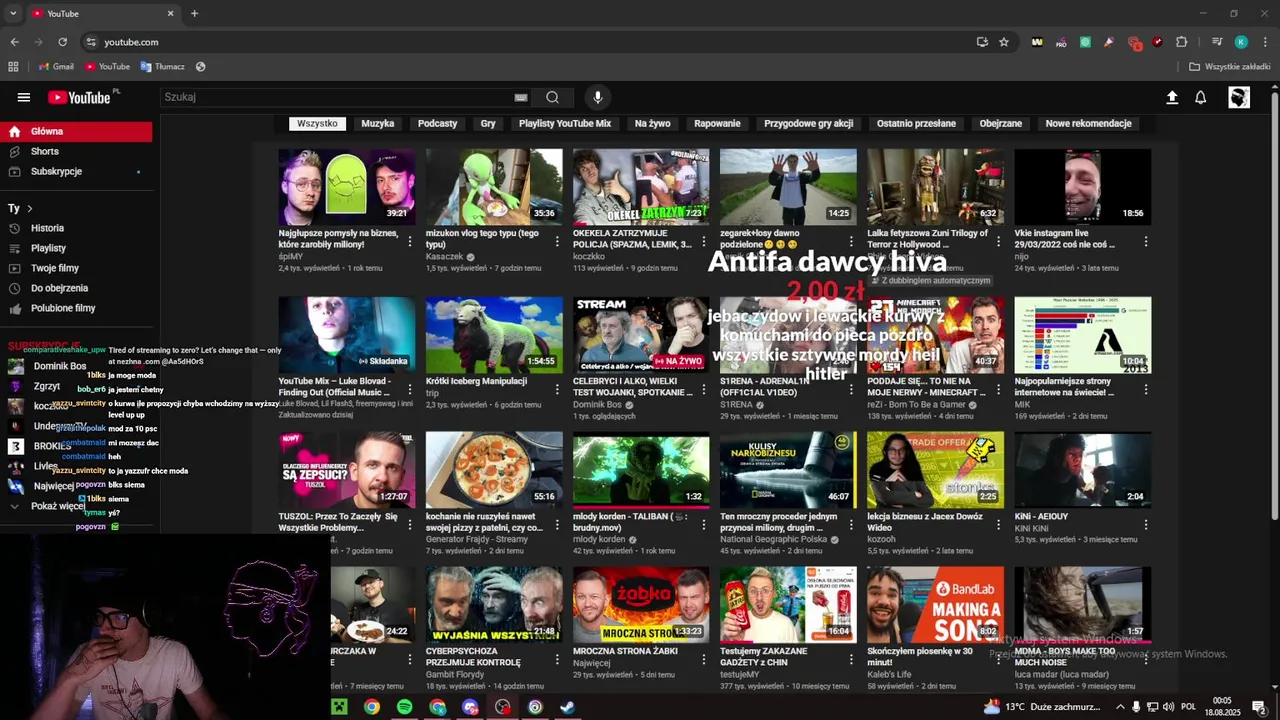Open options menu for Lalka fetyszowa video
1280x720 pixels.
[x=998, y=241]
